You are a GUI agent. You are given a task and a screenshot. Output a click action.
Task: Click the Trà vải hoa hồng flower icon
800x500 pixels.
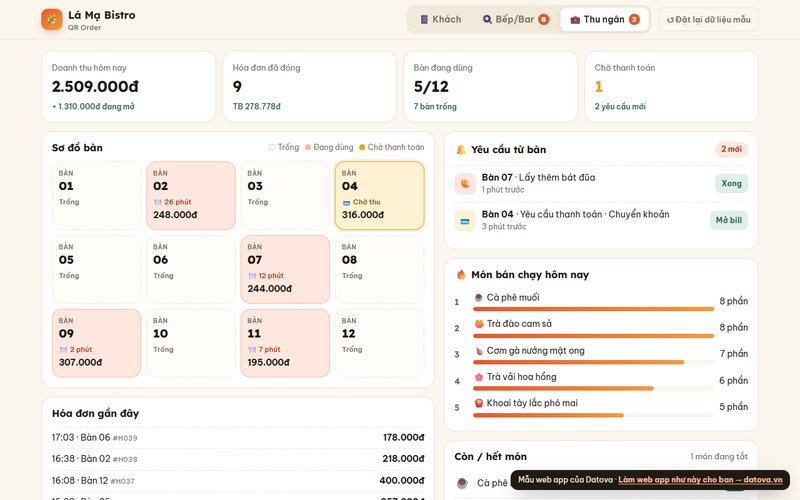pyautogui.click(x=479, y=377)
